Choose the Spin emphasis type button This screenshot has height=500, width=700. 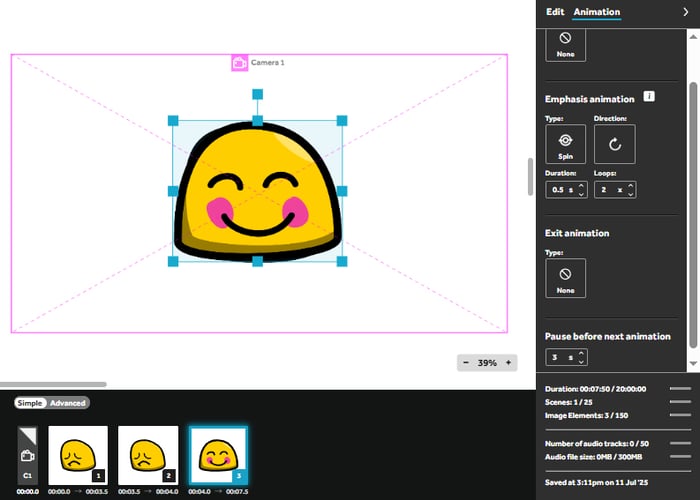[x=565, y=144]
